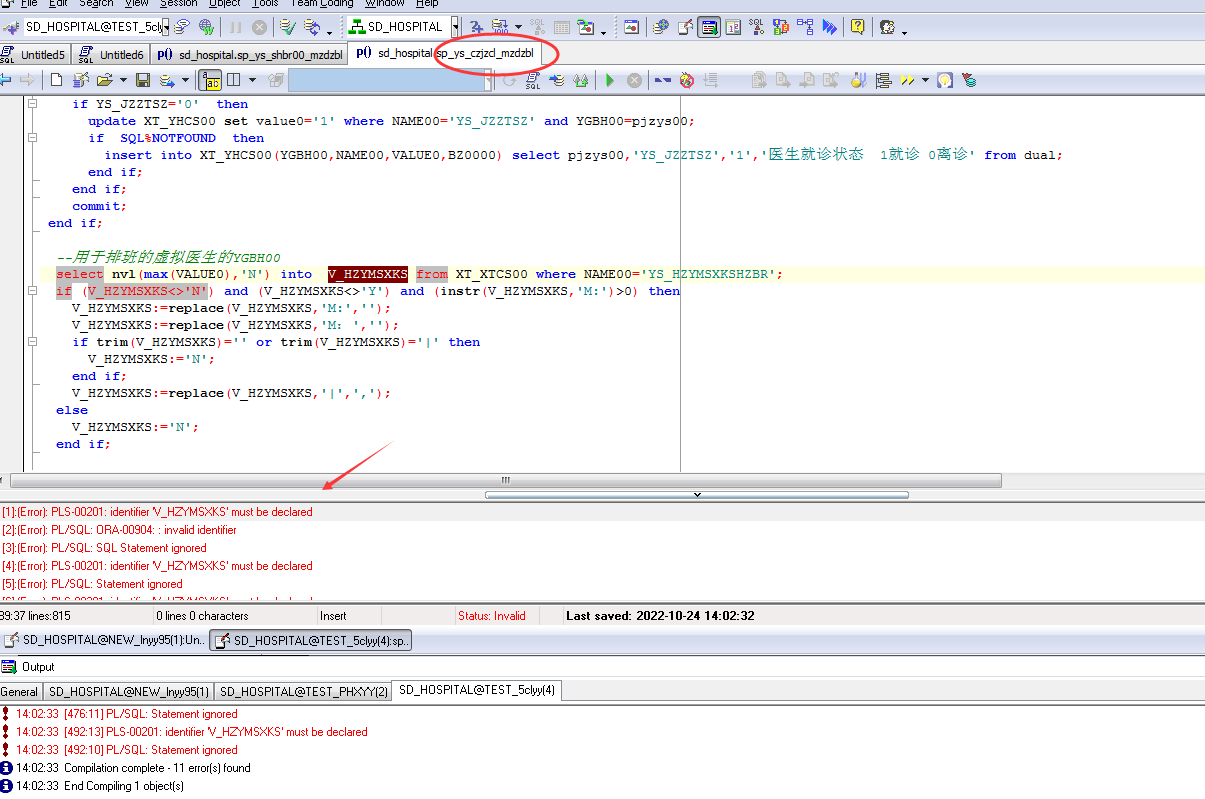Image resolution: width=1205 pixels, height=799 pixels.
Task: Click the '[476:11] PL/SQL: Statement ignored' output line
Action: pyautogui.click(x=126, y=714)
